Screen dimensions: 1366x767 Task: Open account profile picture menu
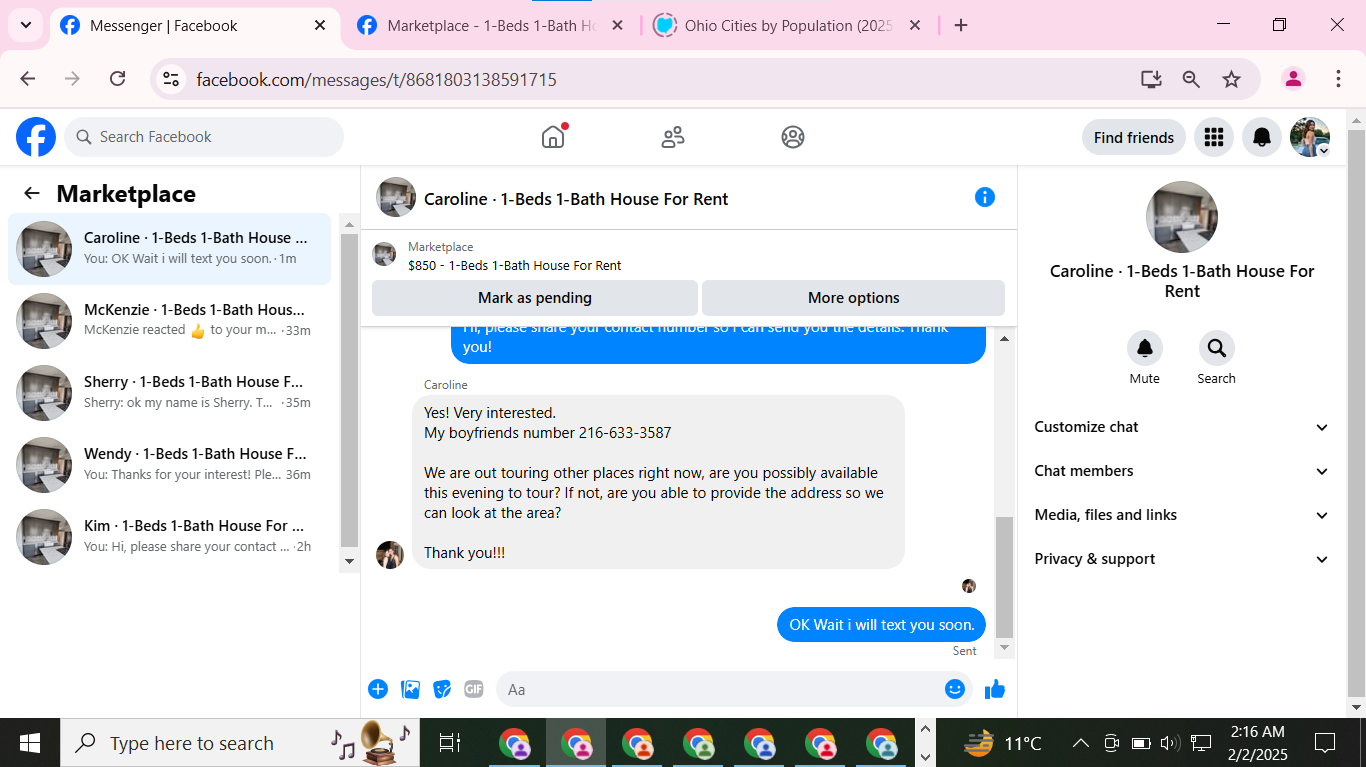coord(1310,137)
